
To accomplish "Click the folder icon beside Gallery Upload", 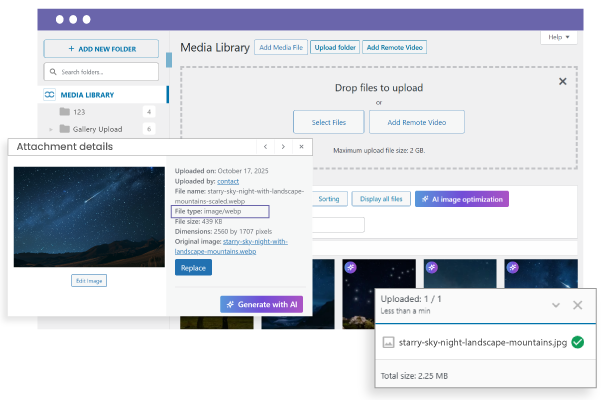I will [x=65, y=129].
